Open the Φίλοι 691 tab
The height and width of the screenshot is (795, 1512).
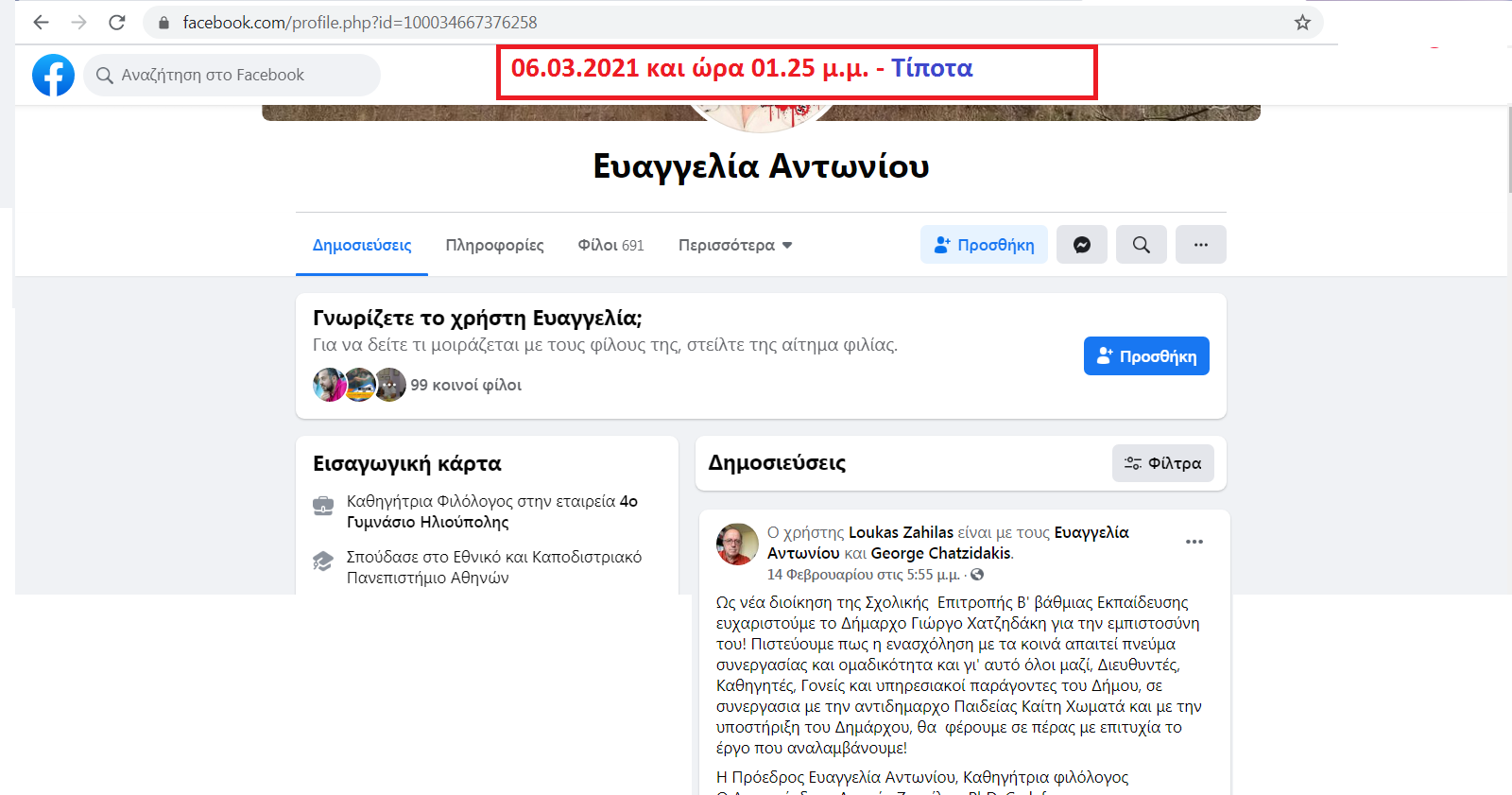click(x=610, y=245)
